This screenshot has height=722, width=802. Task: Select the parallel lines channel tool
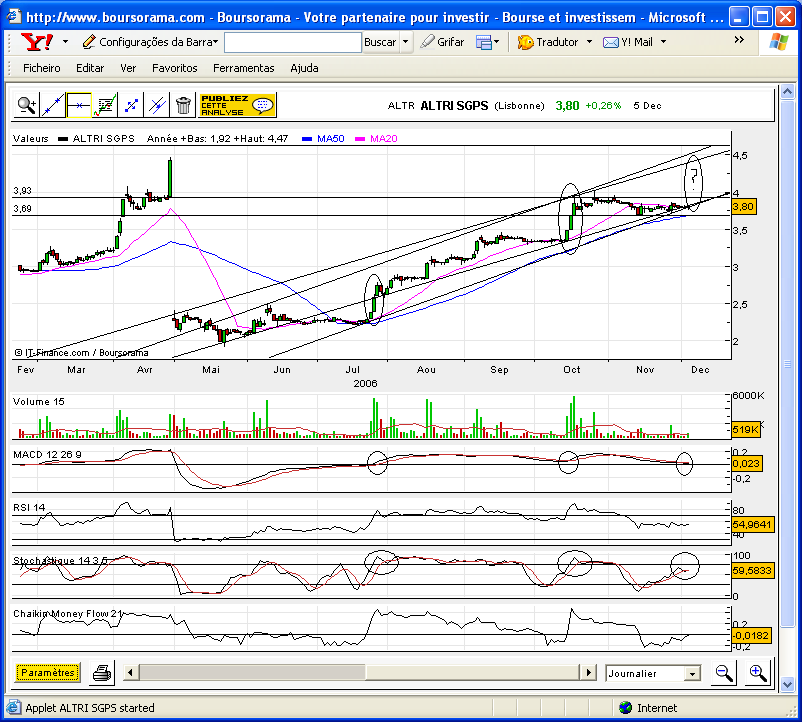[157, 105]
